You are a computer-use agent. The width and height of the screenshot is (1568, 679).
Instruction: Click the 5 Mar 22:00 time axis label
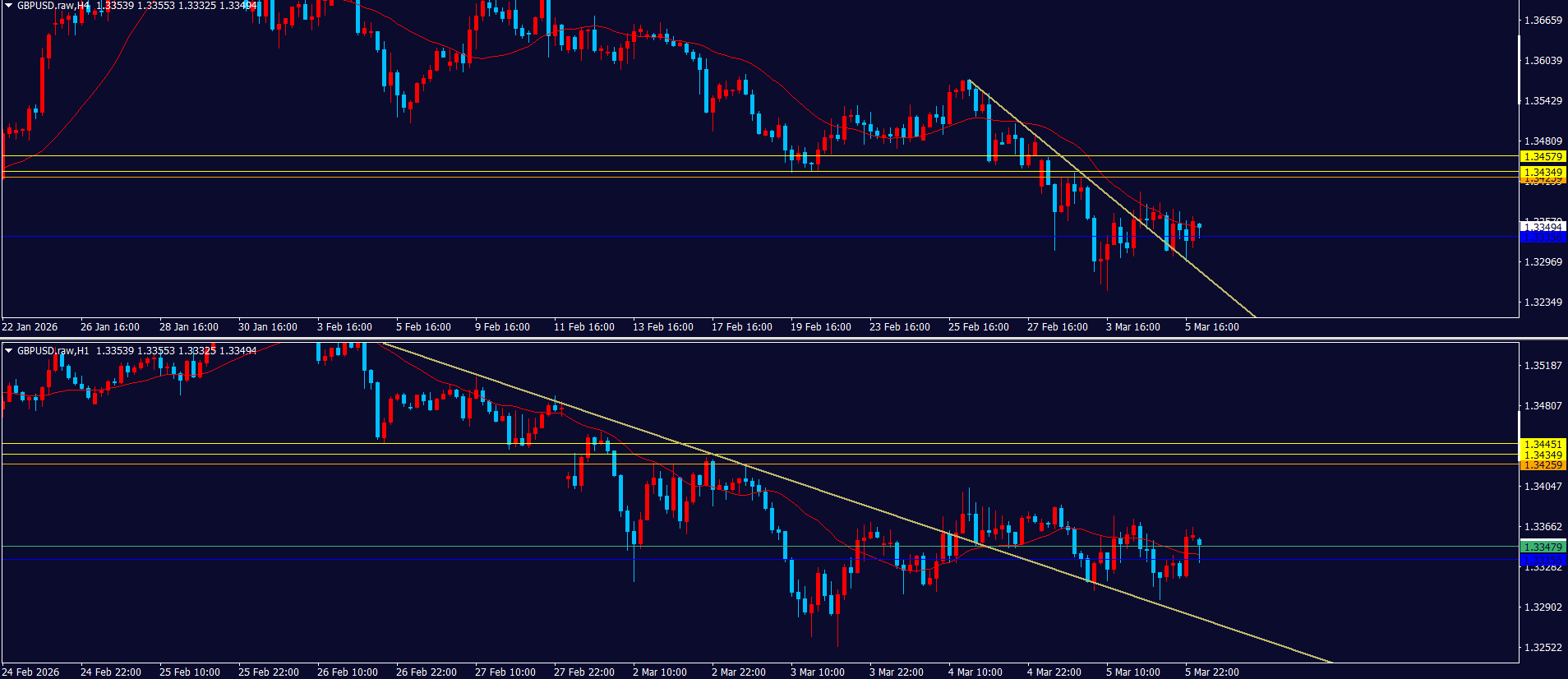click(1211, 672)
